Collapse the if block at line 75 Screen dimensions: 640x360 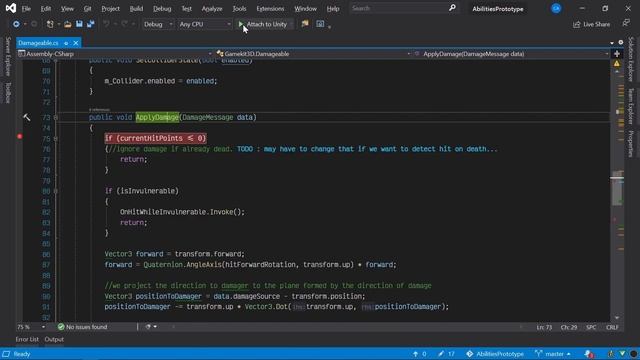pos(56,139)
